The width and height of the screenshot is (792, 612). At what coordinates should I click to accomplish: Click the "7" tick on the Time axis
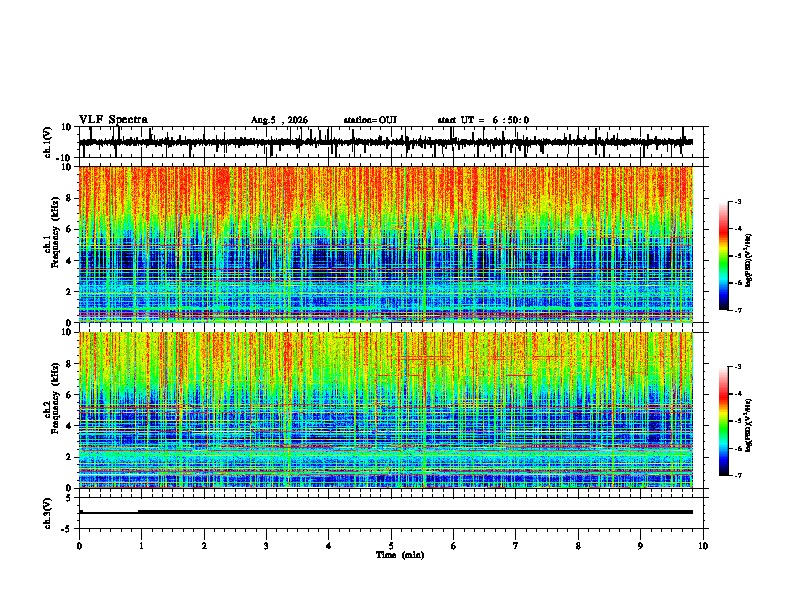(x=516, y=546)
